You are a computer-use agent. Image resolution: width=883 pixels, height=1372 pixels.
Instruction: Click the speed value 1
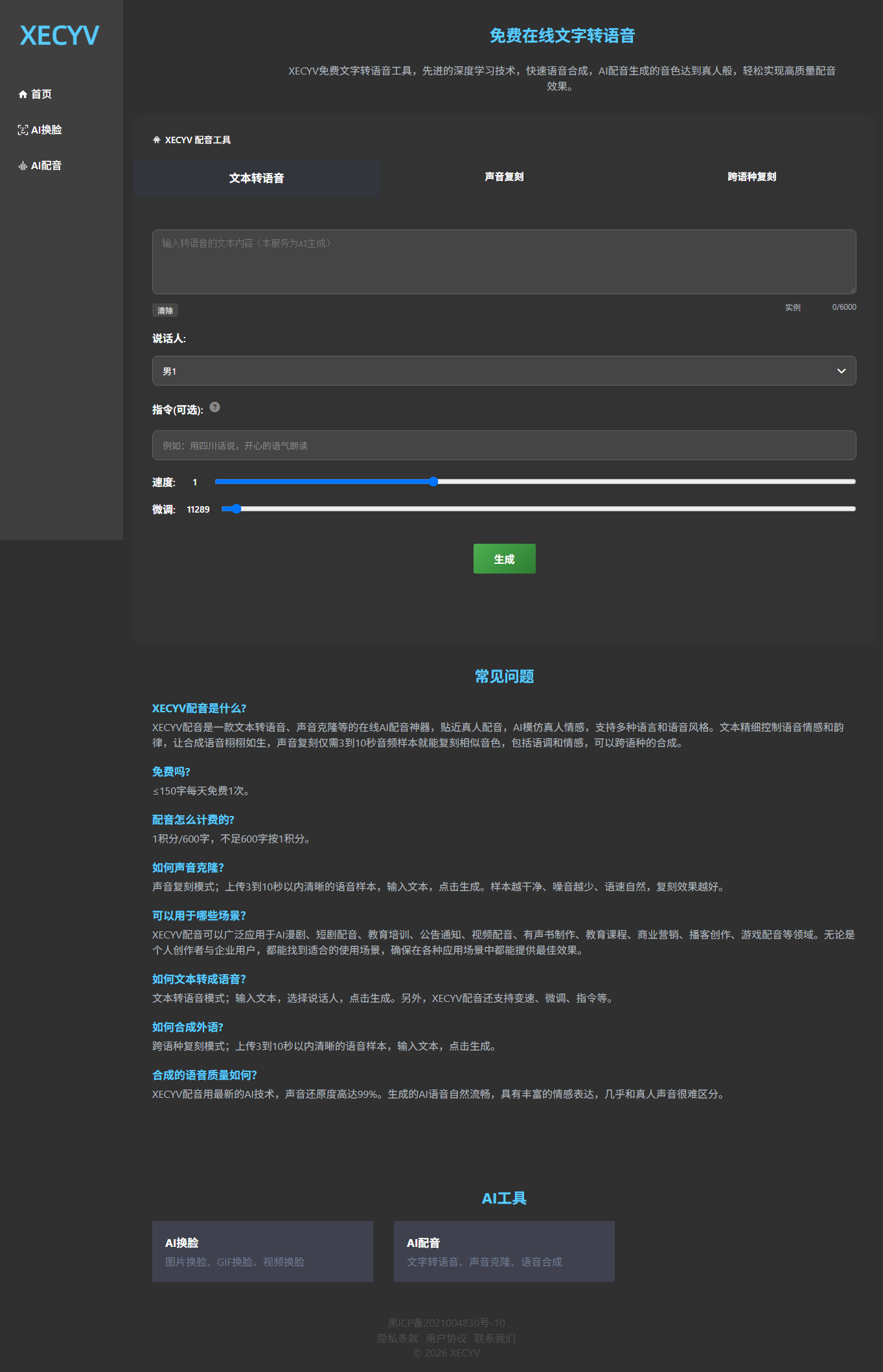194,482
